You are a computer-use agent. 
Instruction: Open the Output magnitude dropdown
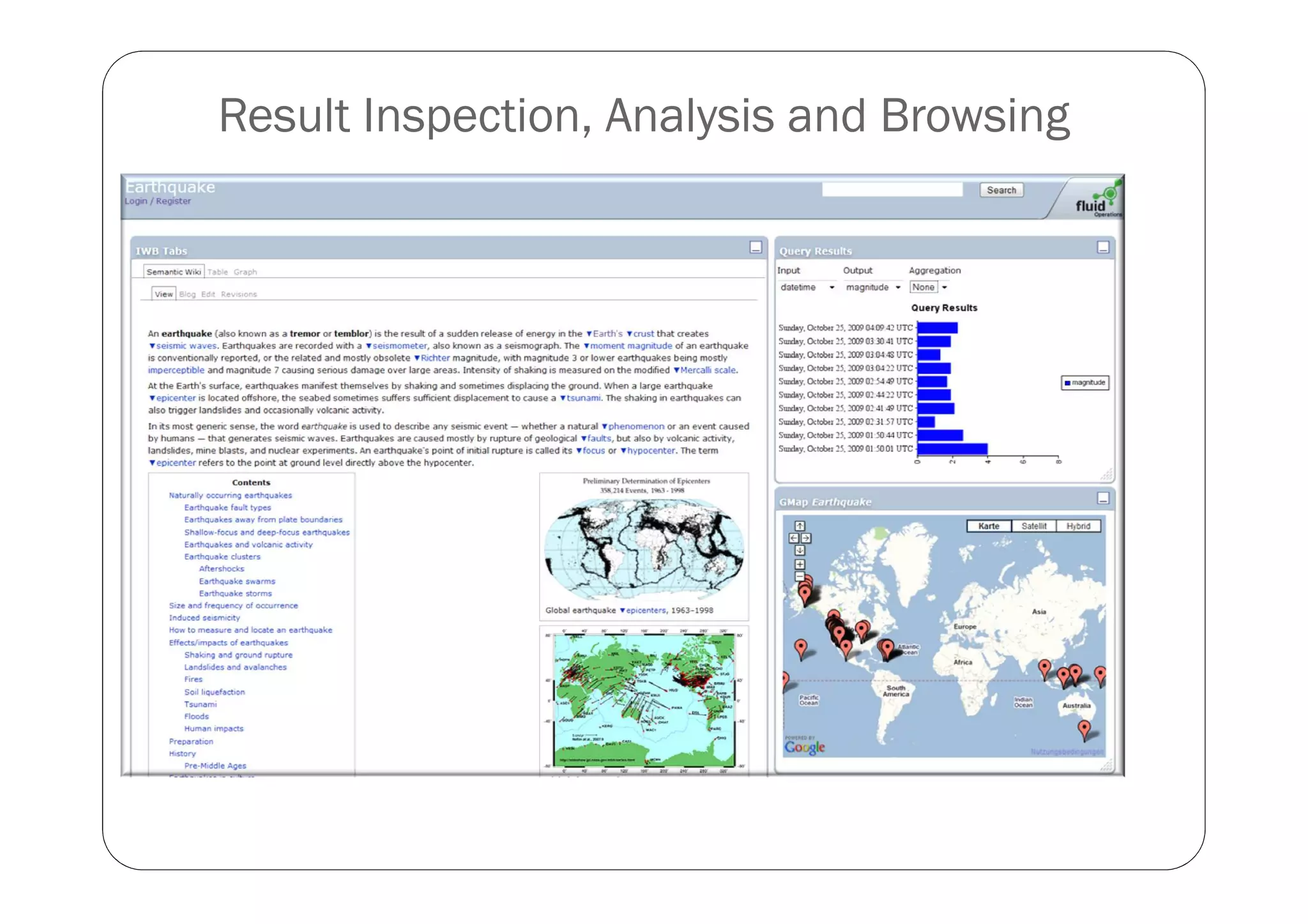(x=873, y=287)
